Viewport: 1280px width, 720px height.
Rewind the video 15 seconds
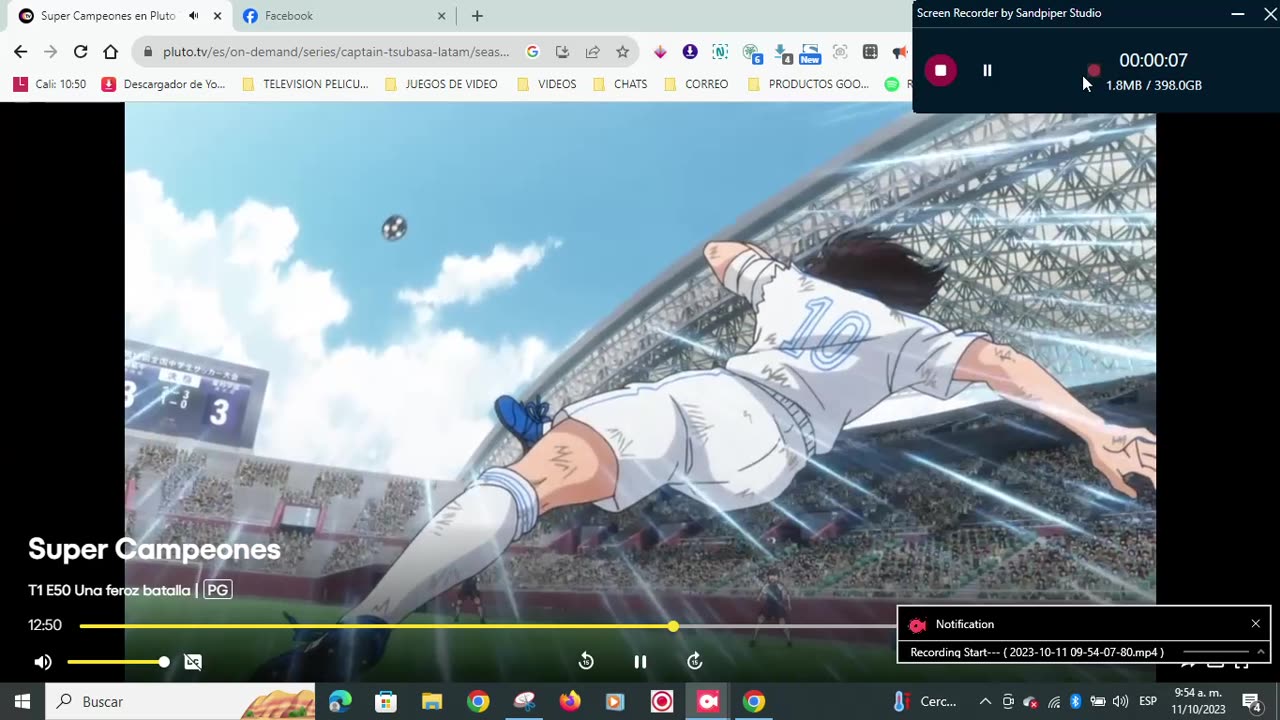(x=586, y=661)
